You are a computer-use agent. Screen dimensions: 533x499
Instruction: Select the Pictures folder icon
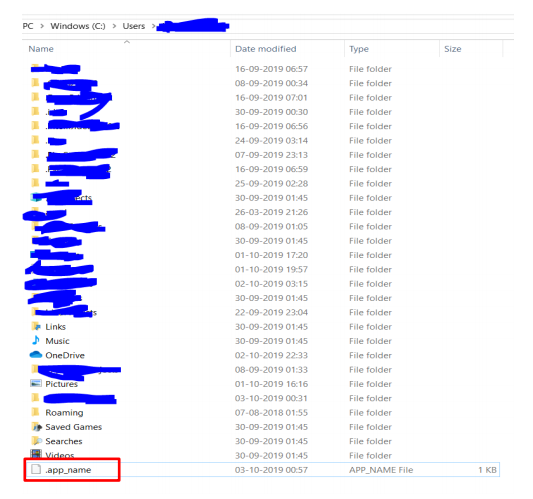[36, 383]
